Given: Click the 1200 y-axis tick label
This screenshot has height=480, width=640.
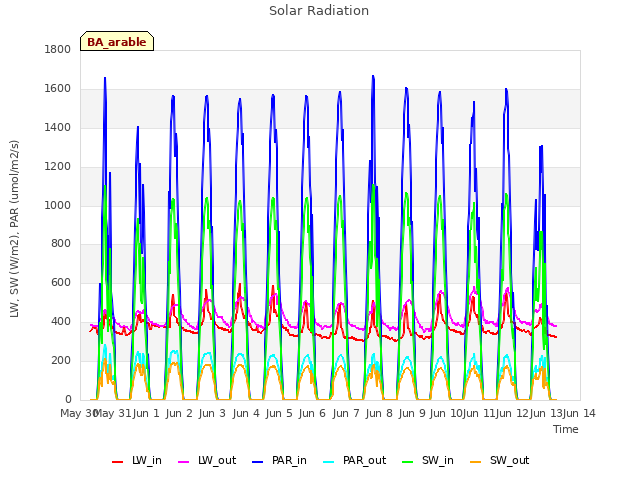Looking at the screenshot, I should pos(58,167).
